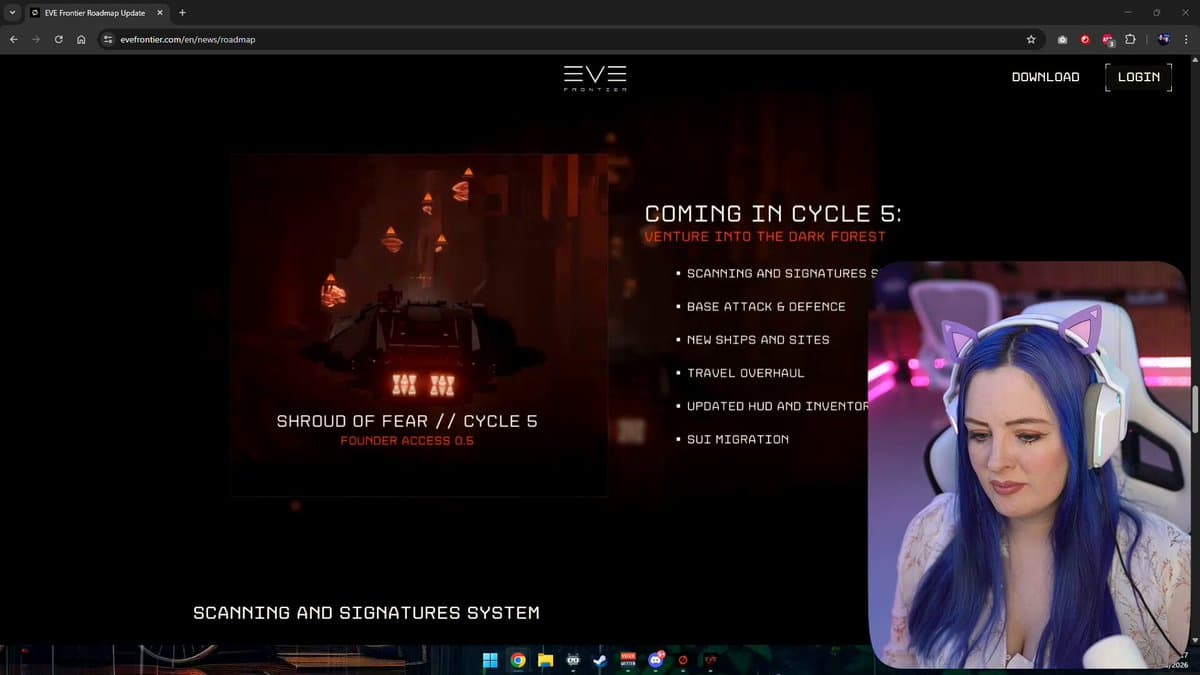
Task: Open Steam from the taskbar
Action: (600, 660)
